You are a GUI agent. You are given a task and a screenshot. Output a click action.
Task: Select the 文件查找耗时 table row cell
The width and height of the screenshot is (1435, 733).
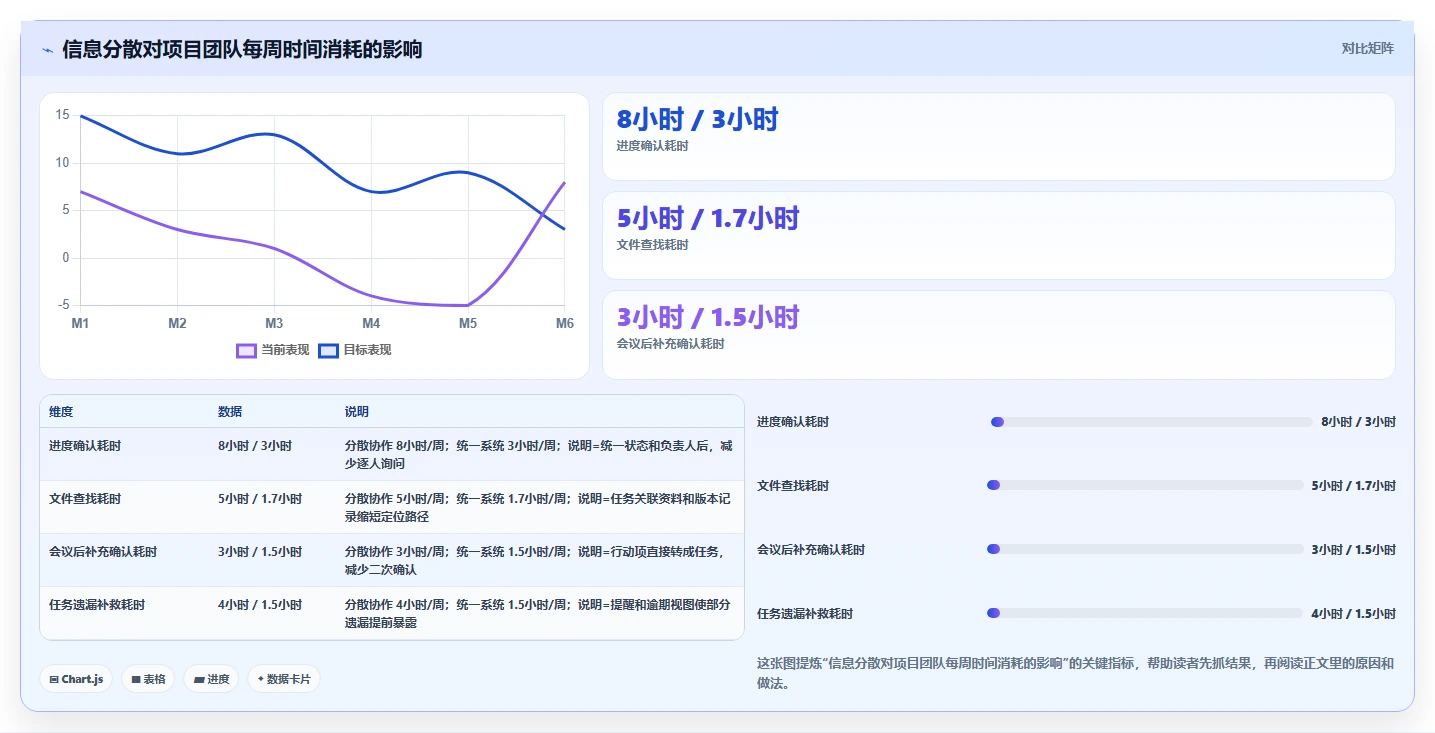(85, 499)
